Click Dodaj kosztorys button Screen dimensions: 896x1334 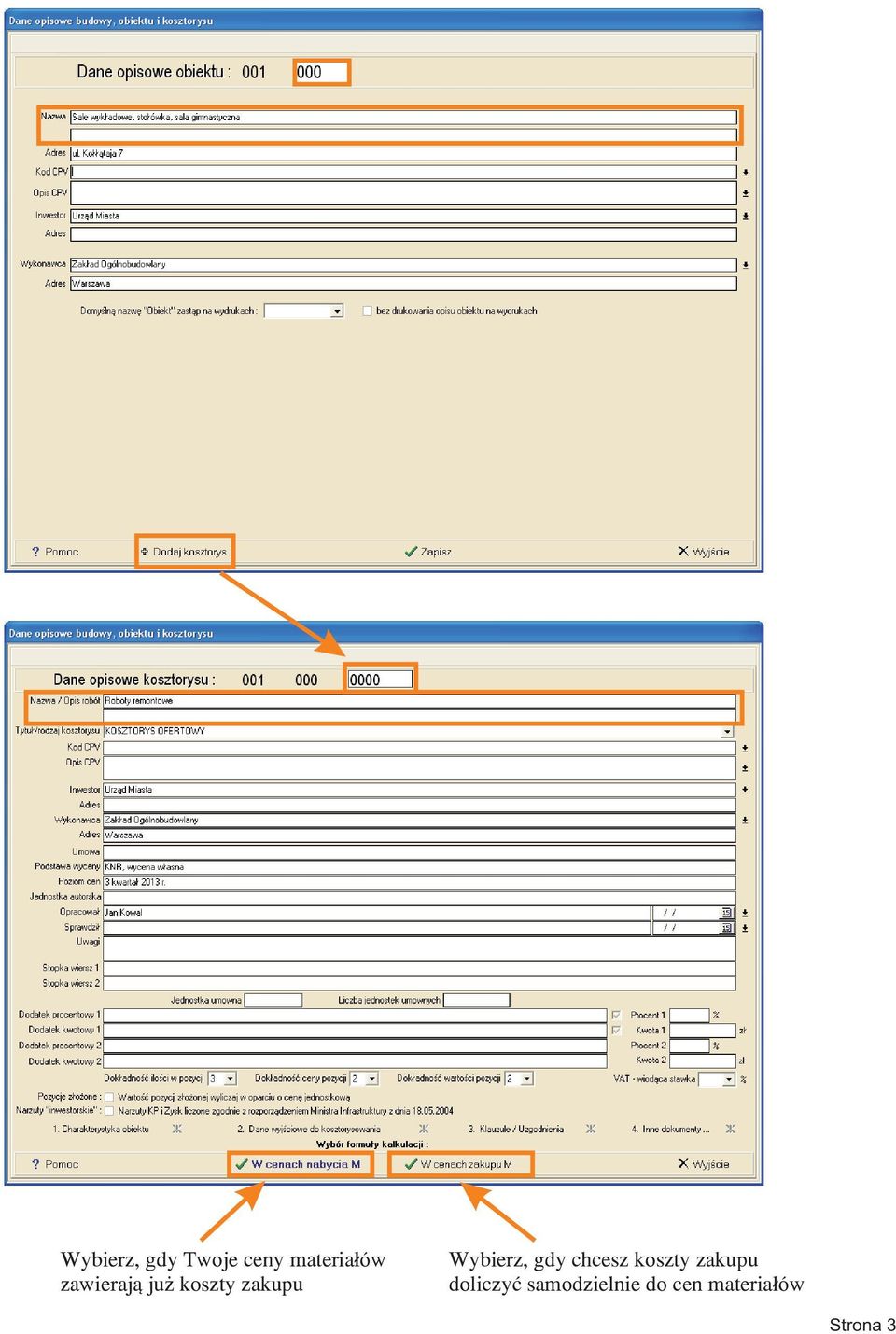[184, 552]
